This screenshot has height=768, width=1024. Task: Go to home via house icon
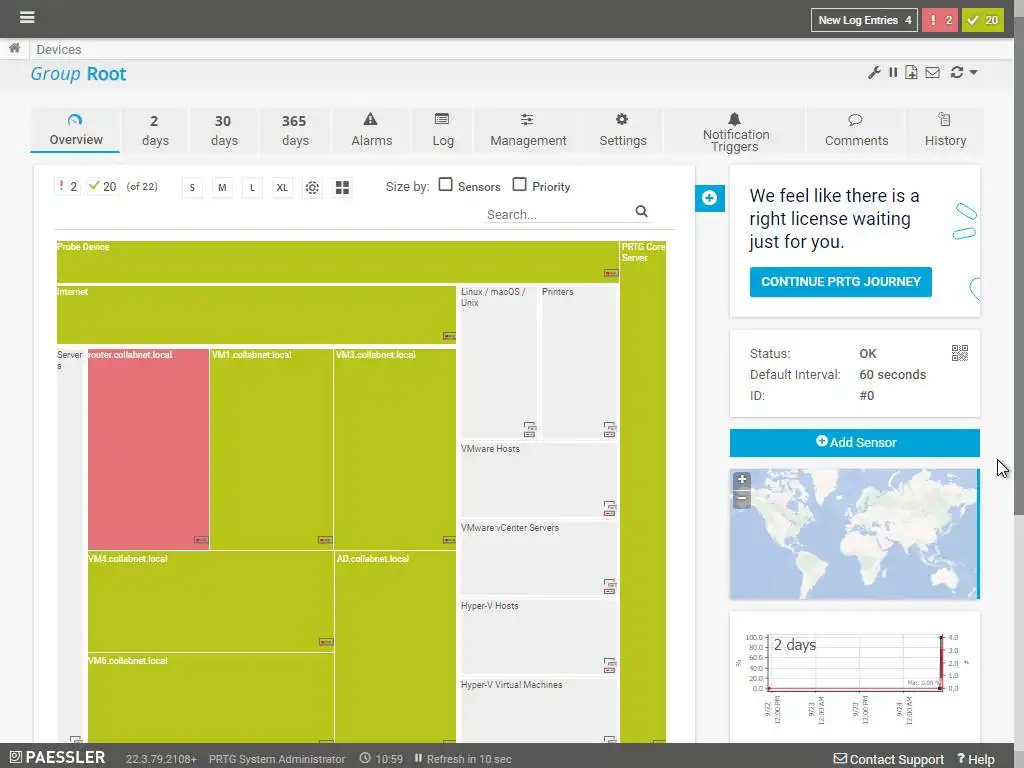(14, 48)
